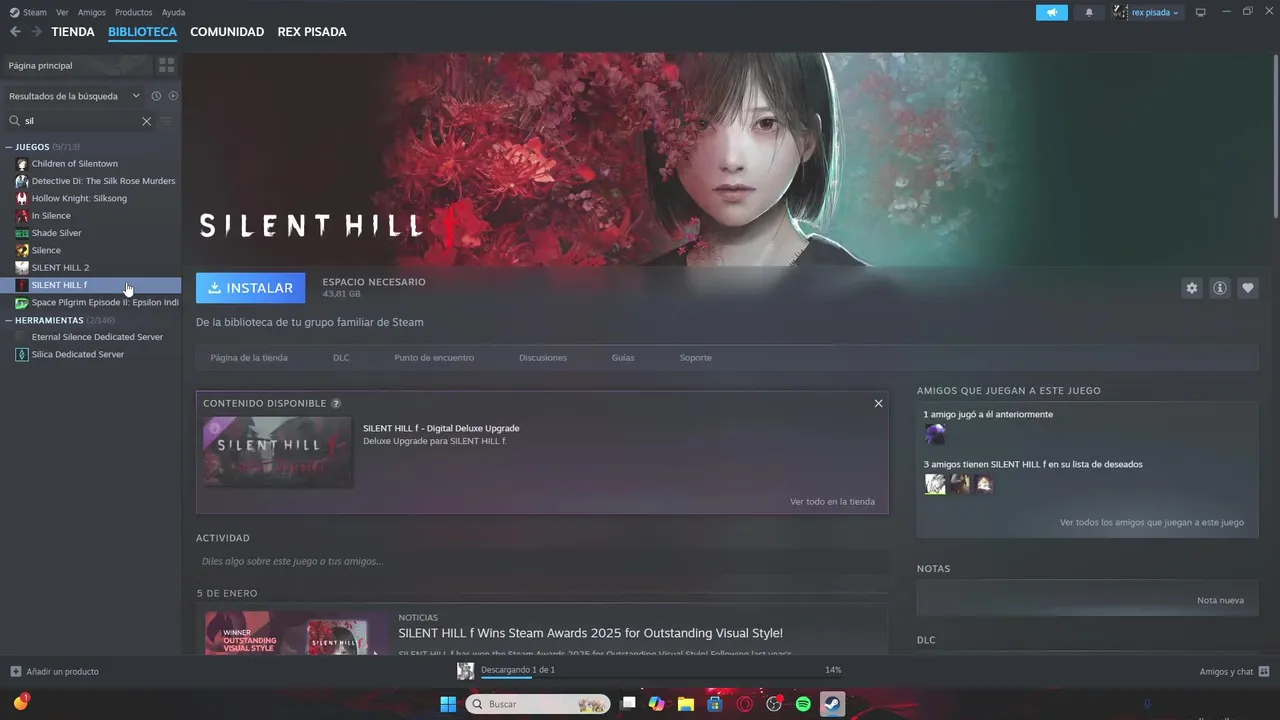Click the Windows taskbar search box
The height and width of the screenshot is (720, 1280).
[x=538, y=704]
